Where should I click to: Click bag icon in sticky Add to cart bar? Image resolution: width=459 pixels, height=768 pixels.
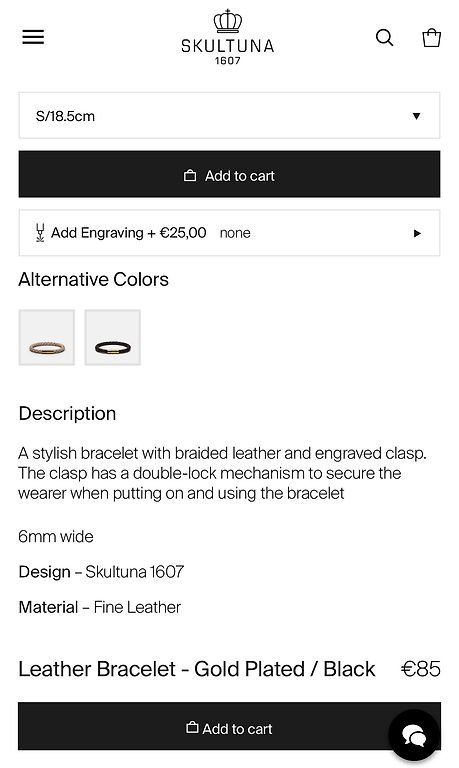click(x=192, y=727)
